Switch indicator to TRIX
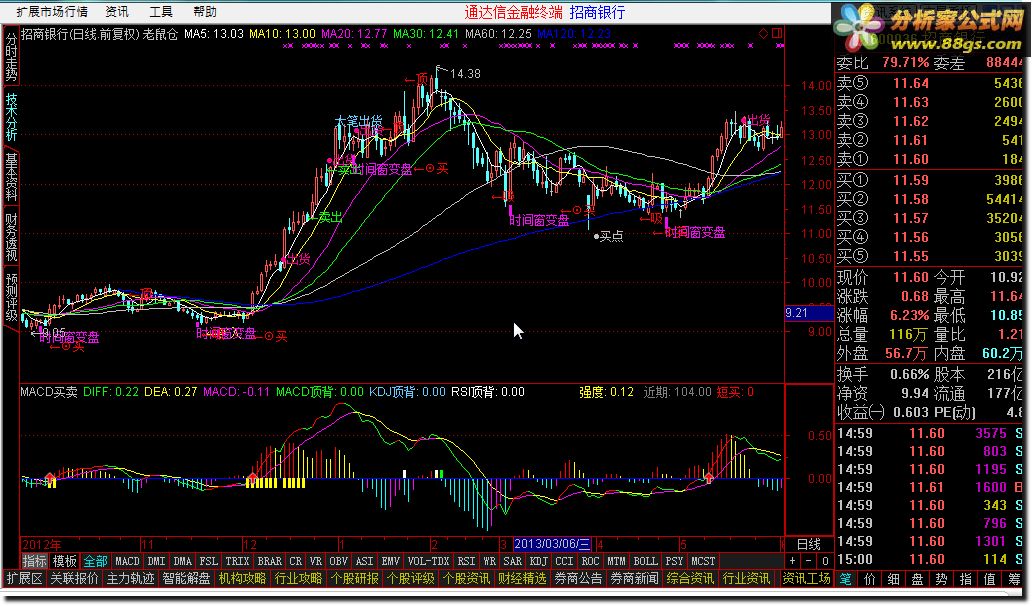 (x=237, y=561)
